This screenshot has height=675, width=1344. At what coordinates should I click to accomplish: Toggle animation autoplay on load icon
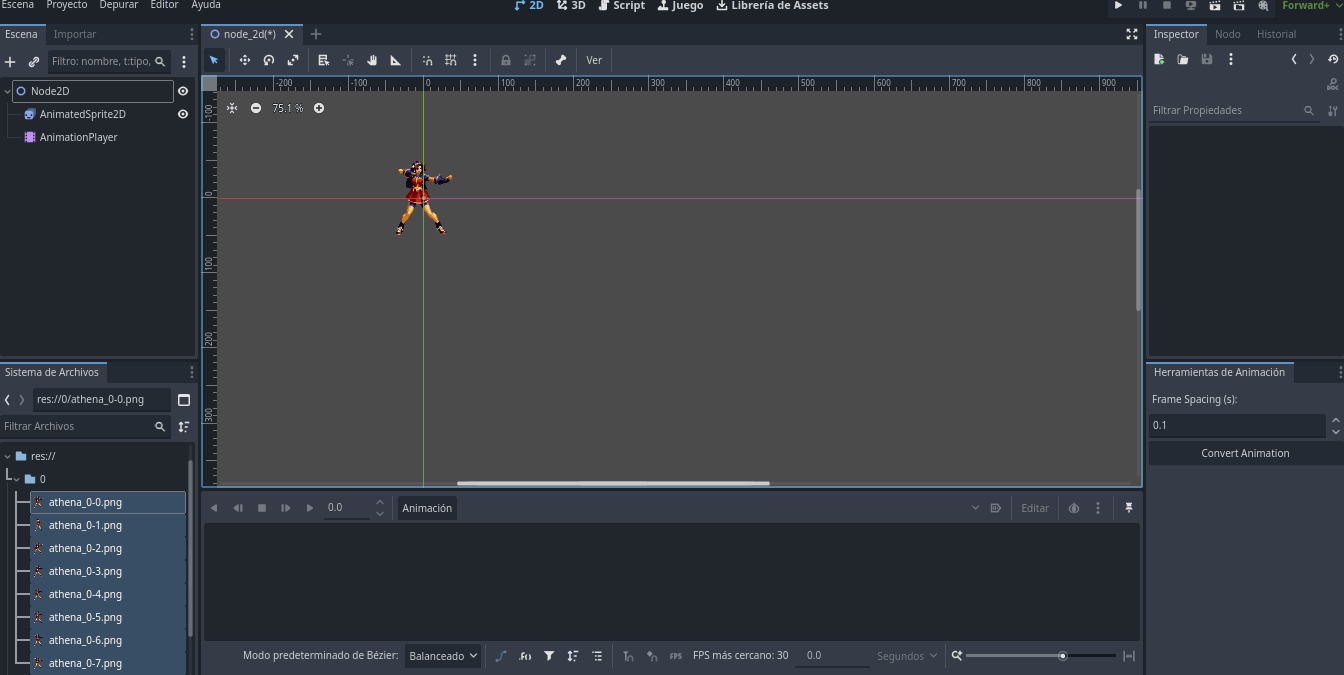[x=996, y=508]
